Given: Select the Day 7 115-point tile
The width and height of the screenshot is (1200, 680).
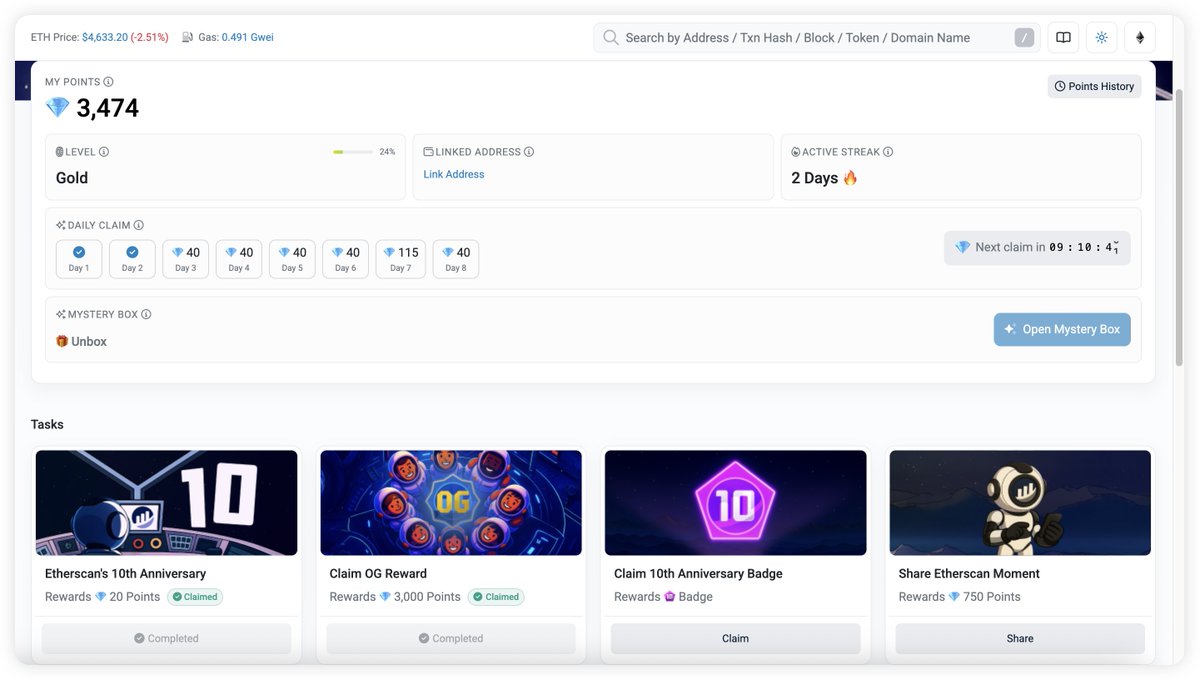Looking at the screenshot, I should (x=401, y=259).
